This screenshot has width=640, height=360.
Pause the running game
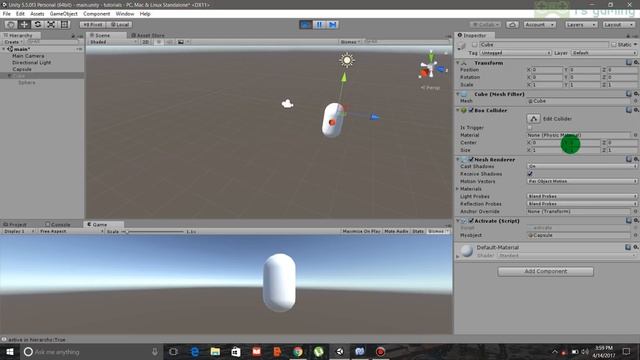tap(319, 24)
